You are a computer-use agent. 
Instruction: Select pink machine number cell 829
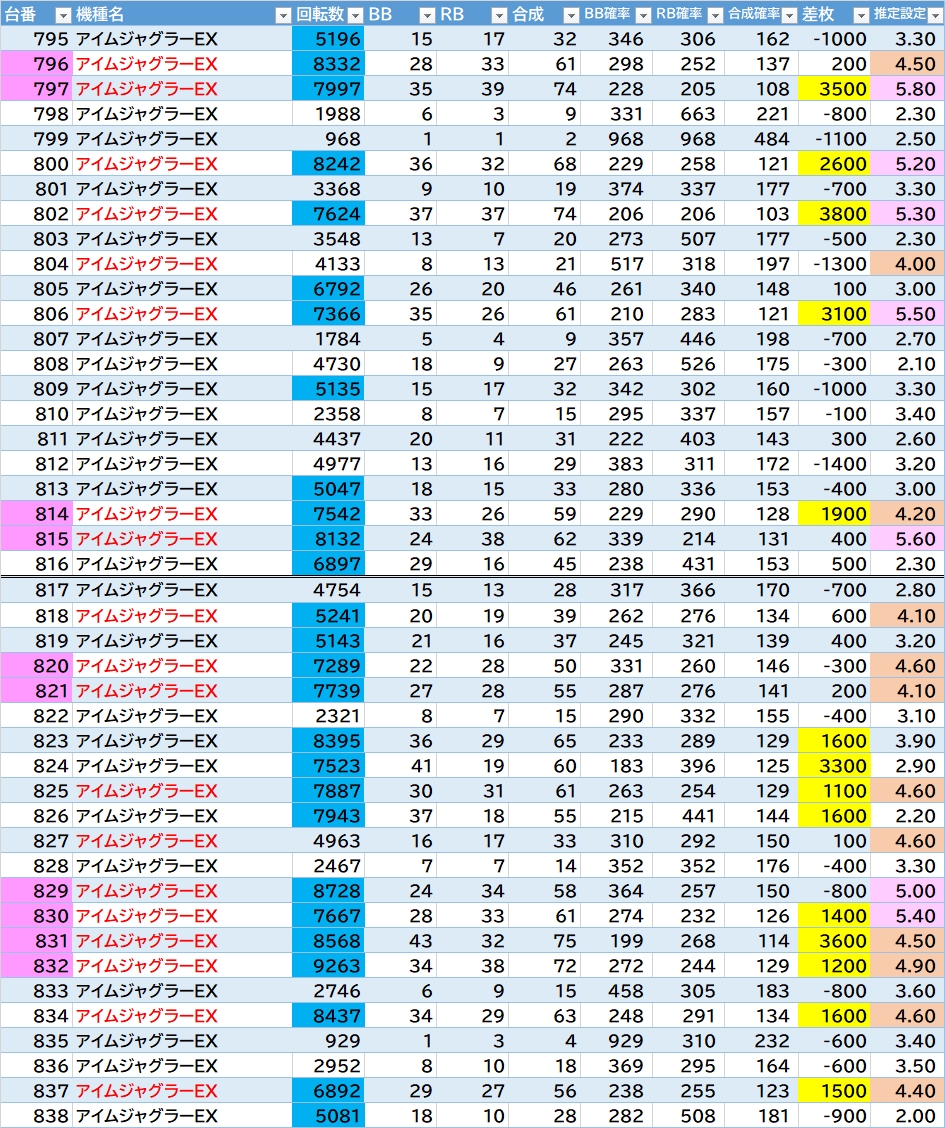pos(36,891)
